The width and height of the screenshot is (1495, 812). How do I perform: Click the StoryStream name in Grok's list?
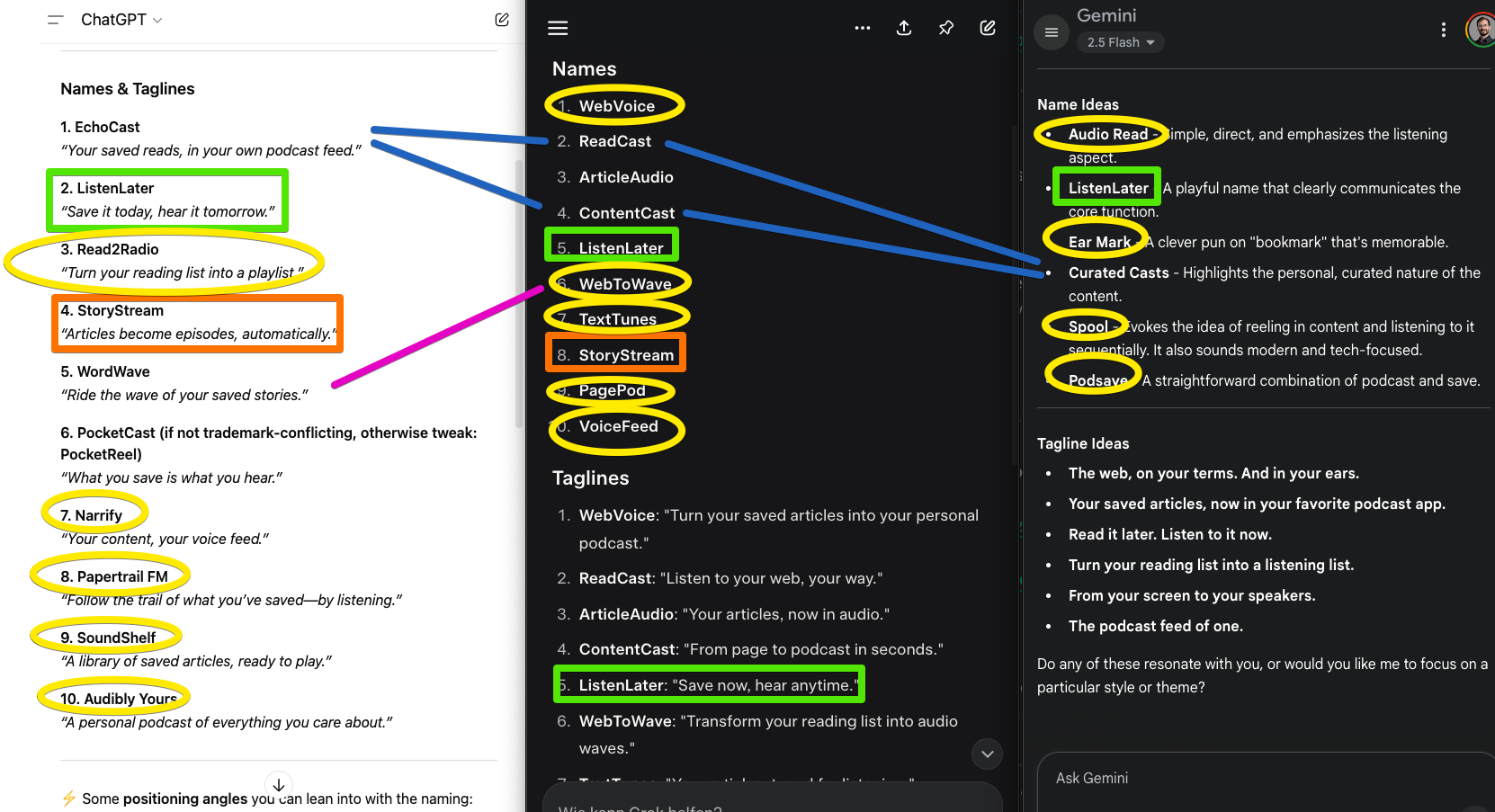pos(626,355)
